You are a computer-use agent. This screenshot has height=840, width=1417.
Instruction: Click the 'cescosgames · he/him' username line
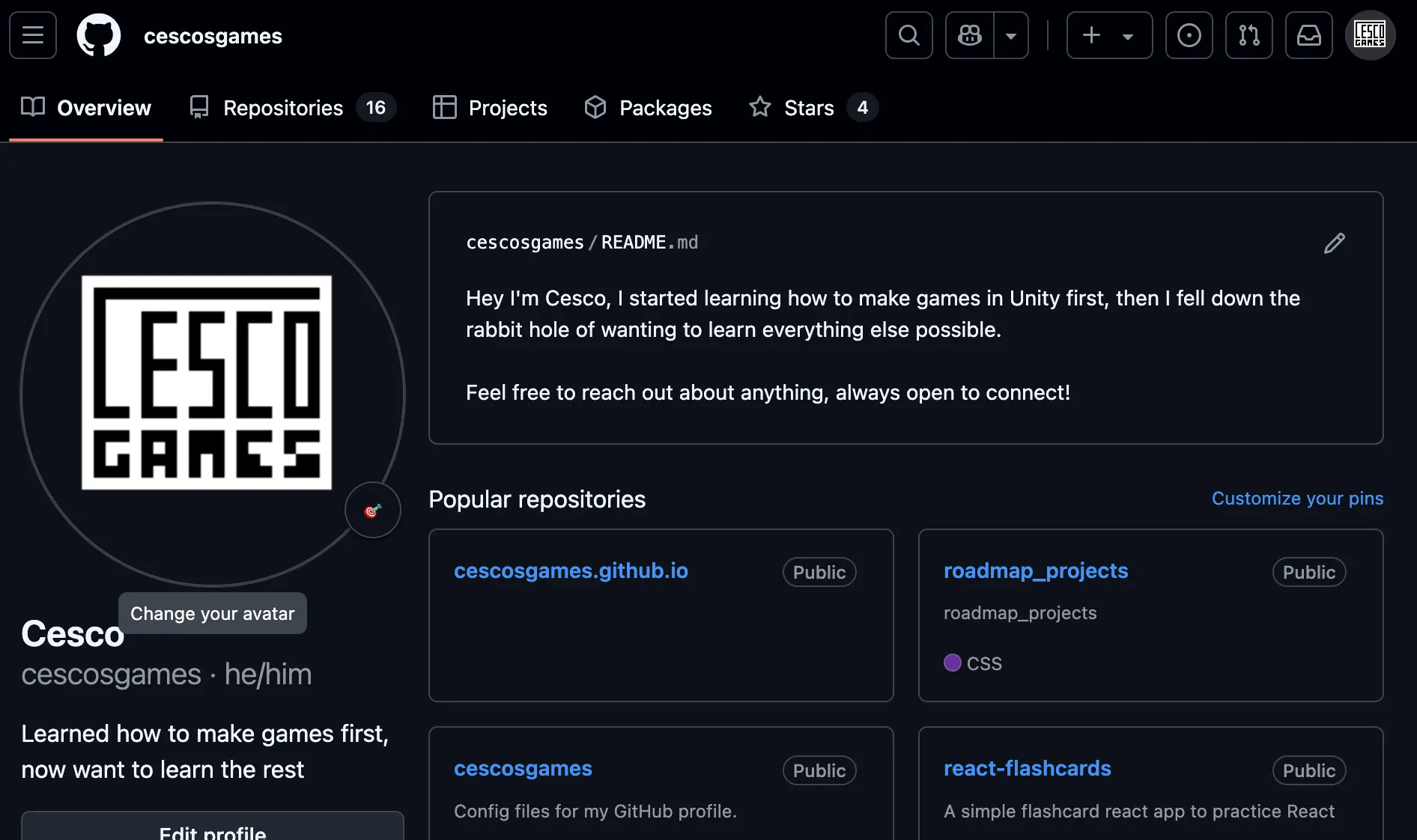166,675
